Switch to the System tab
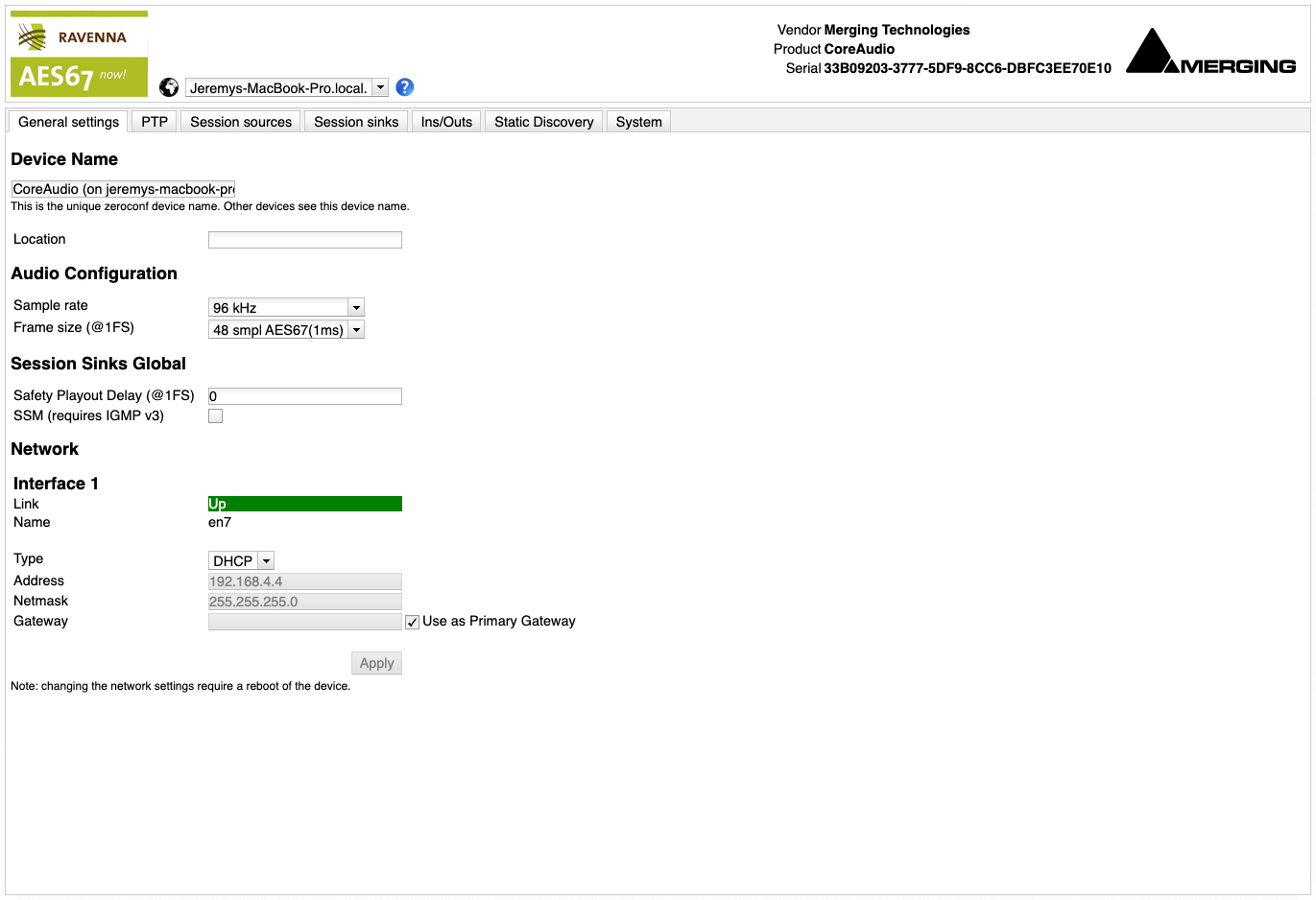The height and width of the screenshot is (900, 1316). pyautogui.click(x=638, y=122)
